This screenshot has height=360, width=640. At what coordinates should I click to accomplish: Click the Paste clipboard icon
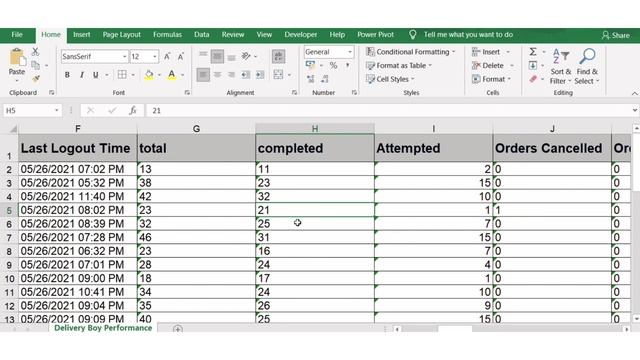pyautogui.click(x=17, y=58)
